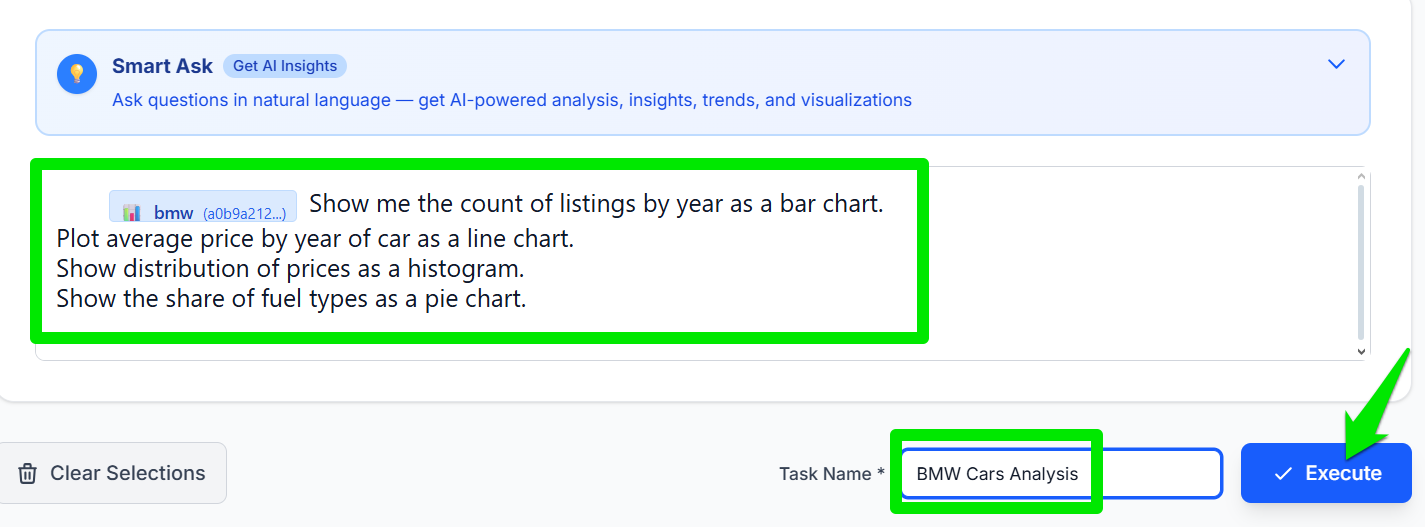Click the dataset ID a0b9a212 text
The image size is (1425, 527).
(244, 213)
